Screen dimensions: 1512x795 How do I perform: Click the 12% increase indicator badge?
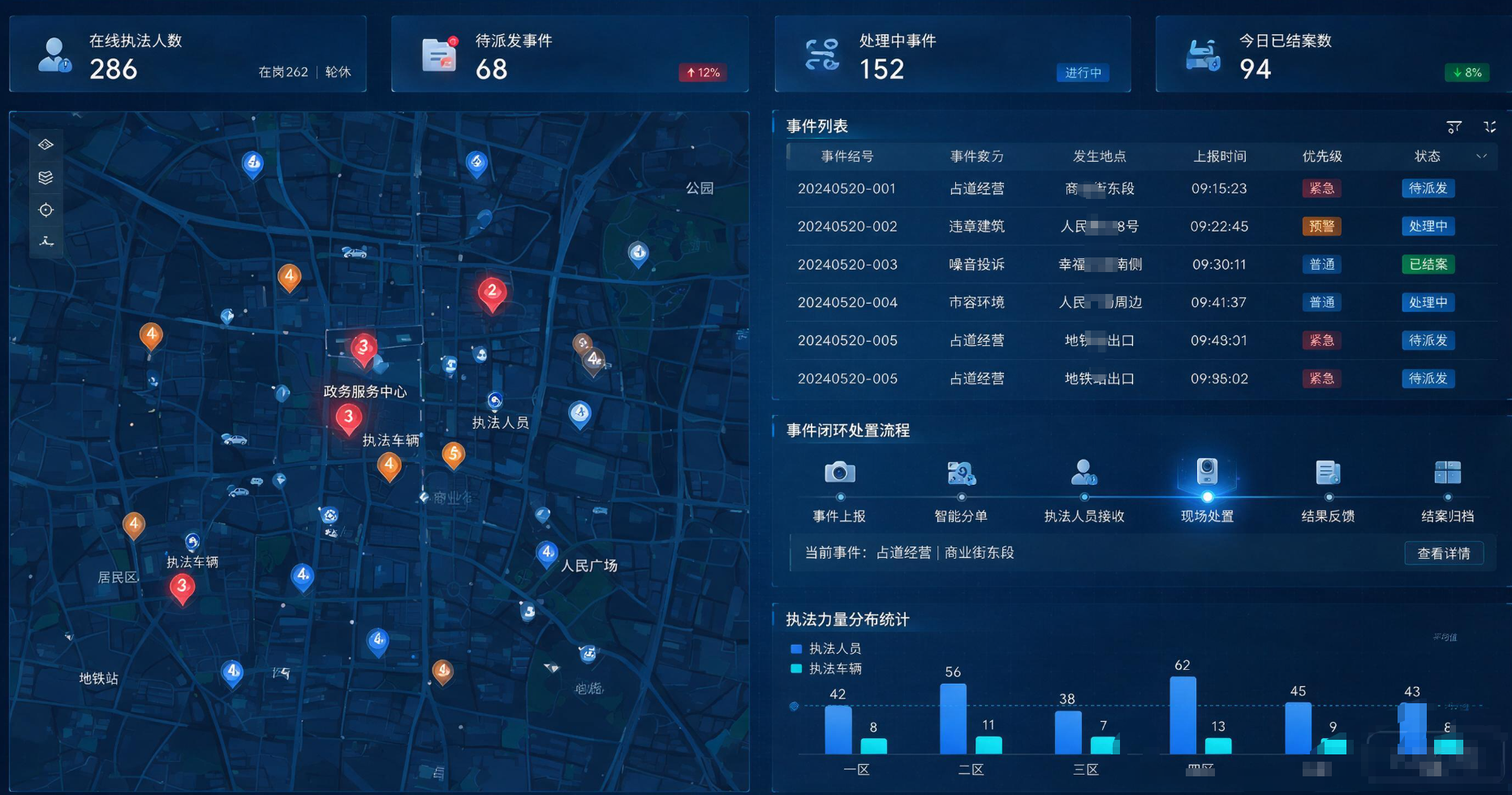tap(703, 73)
